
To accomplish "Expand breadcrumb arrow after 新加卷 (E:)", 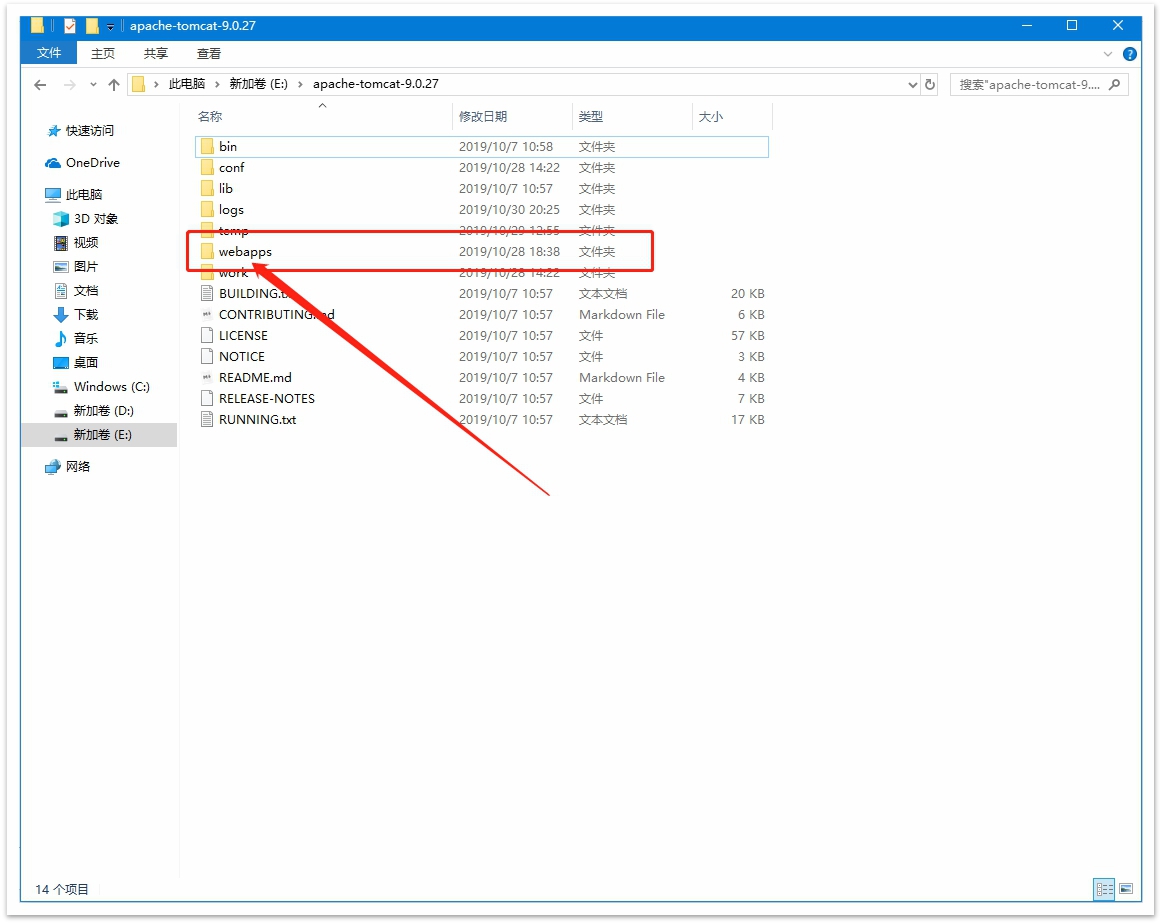I will point(301,84).
